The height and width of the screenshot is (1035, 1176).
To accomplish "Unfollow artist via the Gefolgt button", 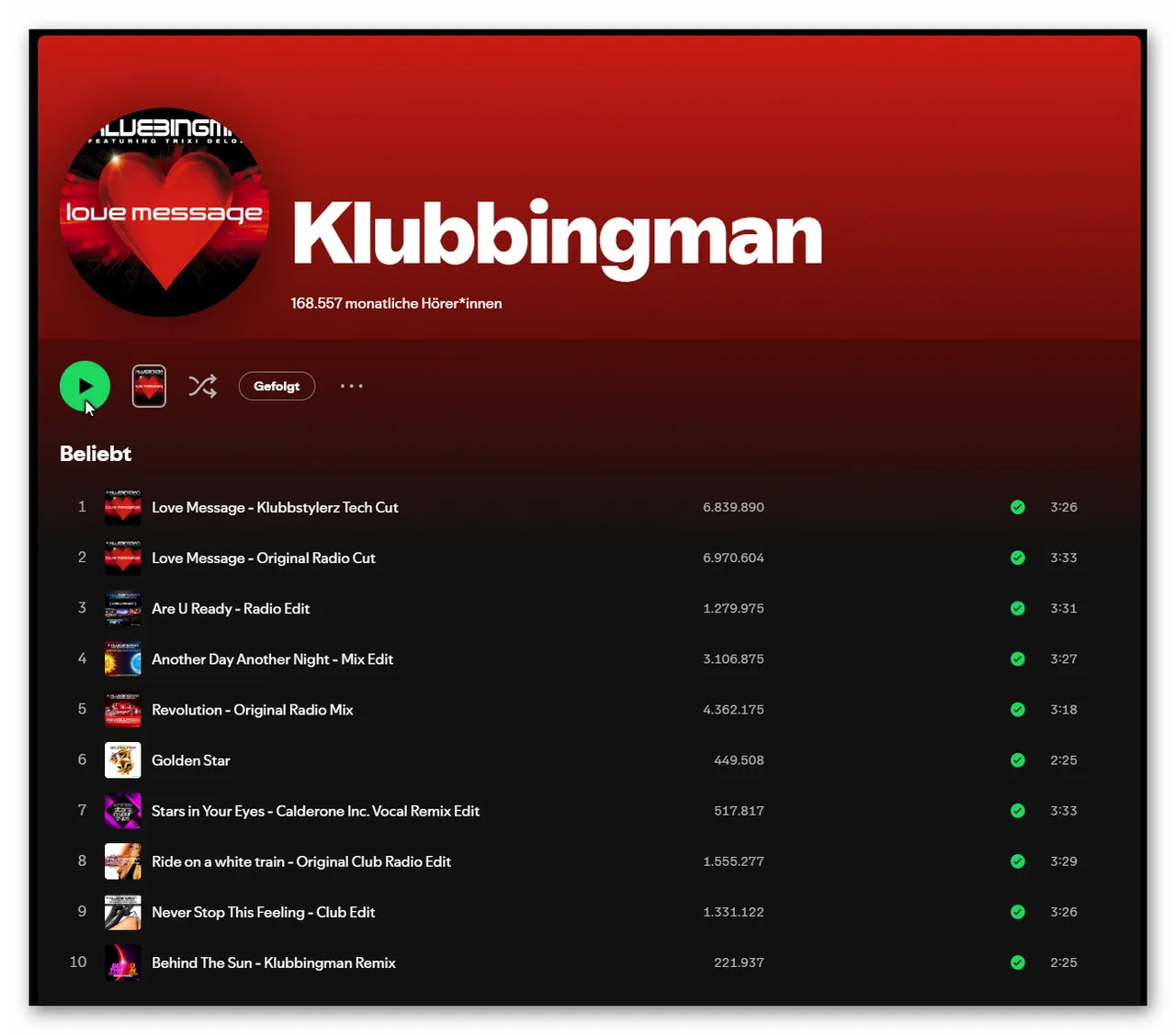I will tap(277, 387).
